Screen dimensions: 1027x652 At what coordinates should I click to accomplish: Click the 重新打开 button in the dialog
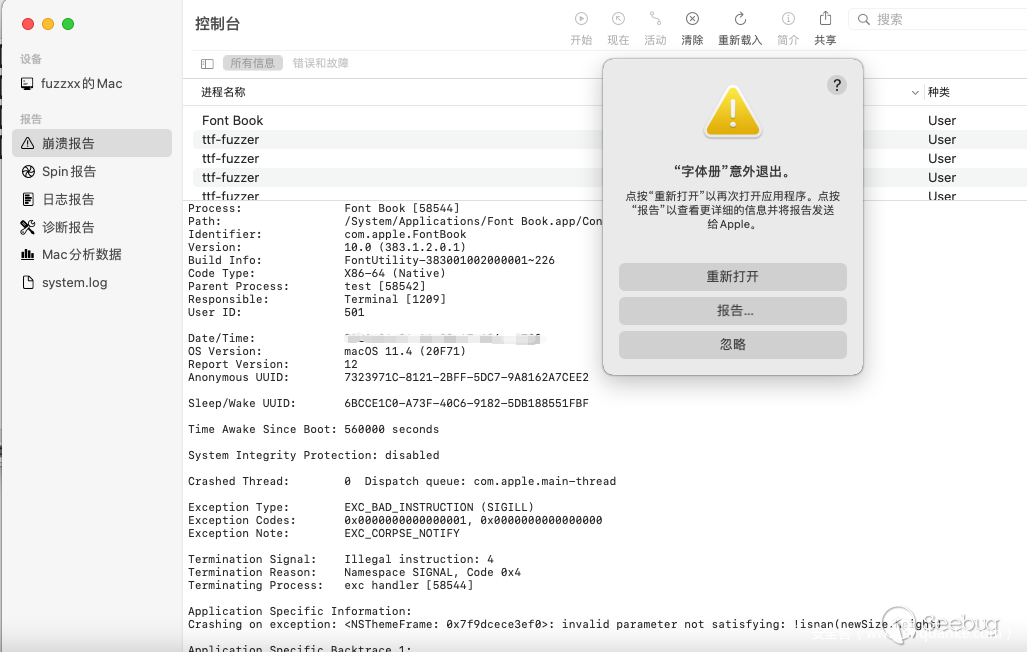click(733, 277)
